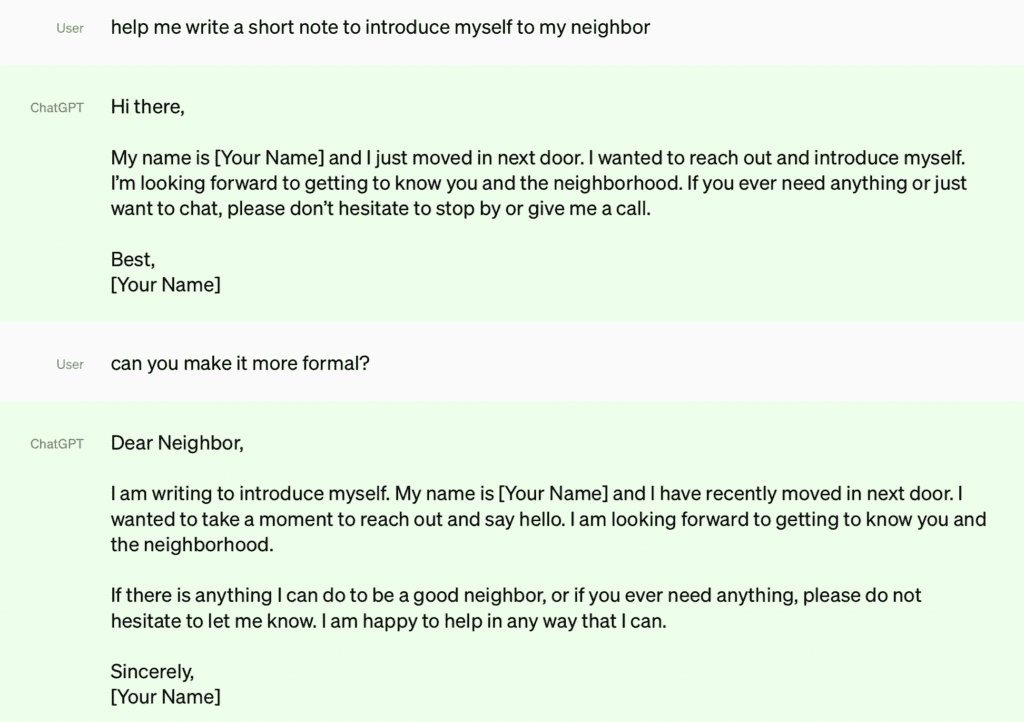The width and height of the screenshot is (1024, 722).
Task: Select the "can you make it more formal?" message
Action: click(x=240, y=364)
